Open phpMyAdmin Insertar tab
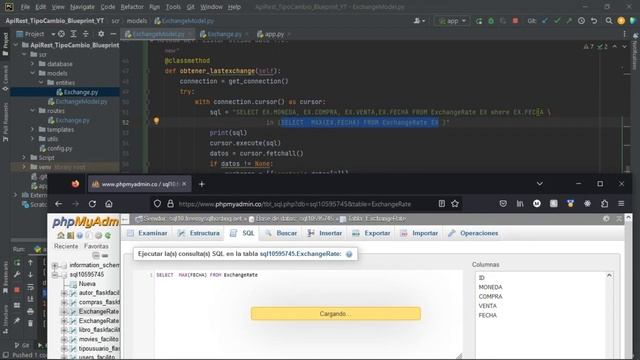Screen dimensions: 640x360 tap(324, 233)
